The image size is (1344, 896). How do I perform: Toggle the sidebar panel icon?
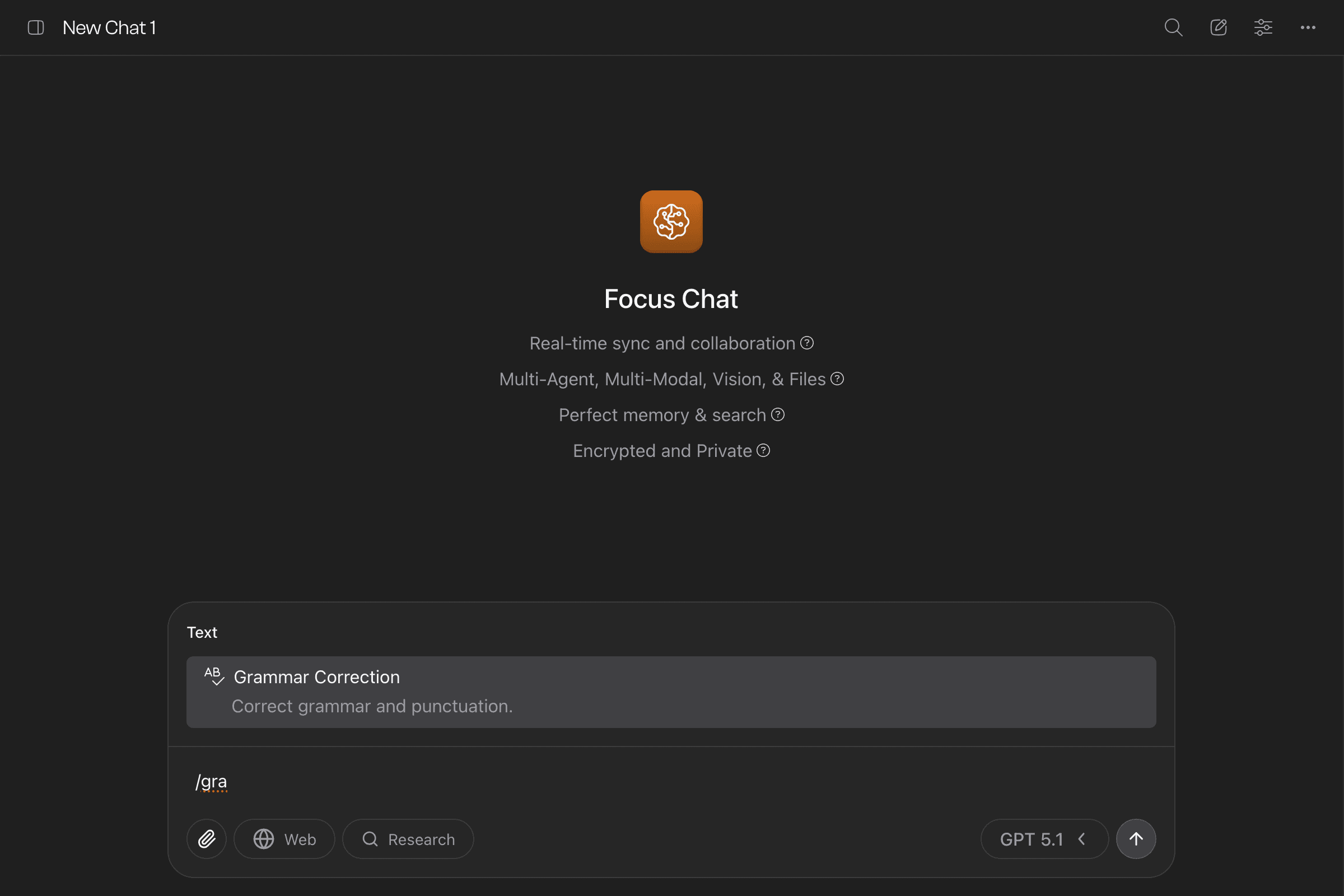point(35,27)
